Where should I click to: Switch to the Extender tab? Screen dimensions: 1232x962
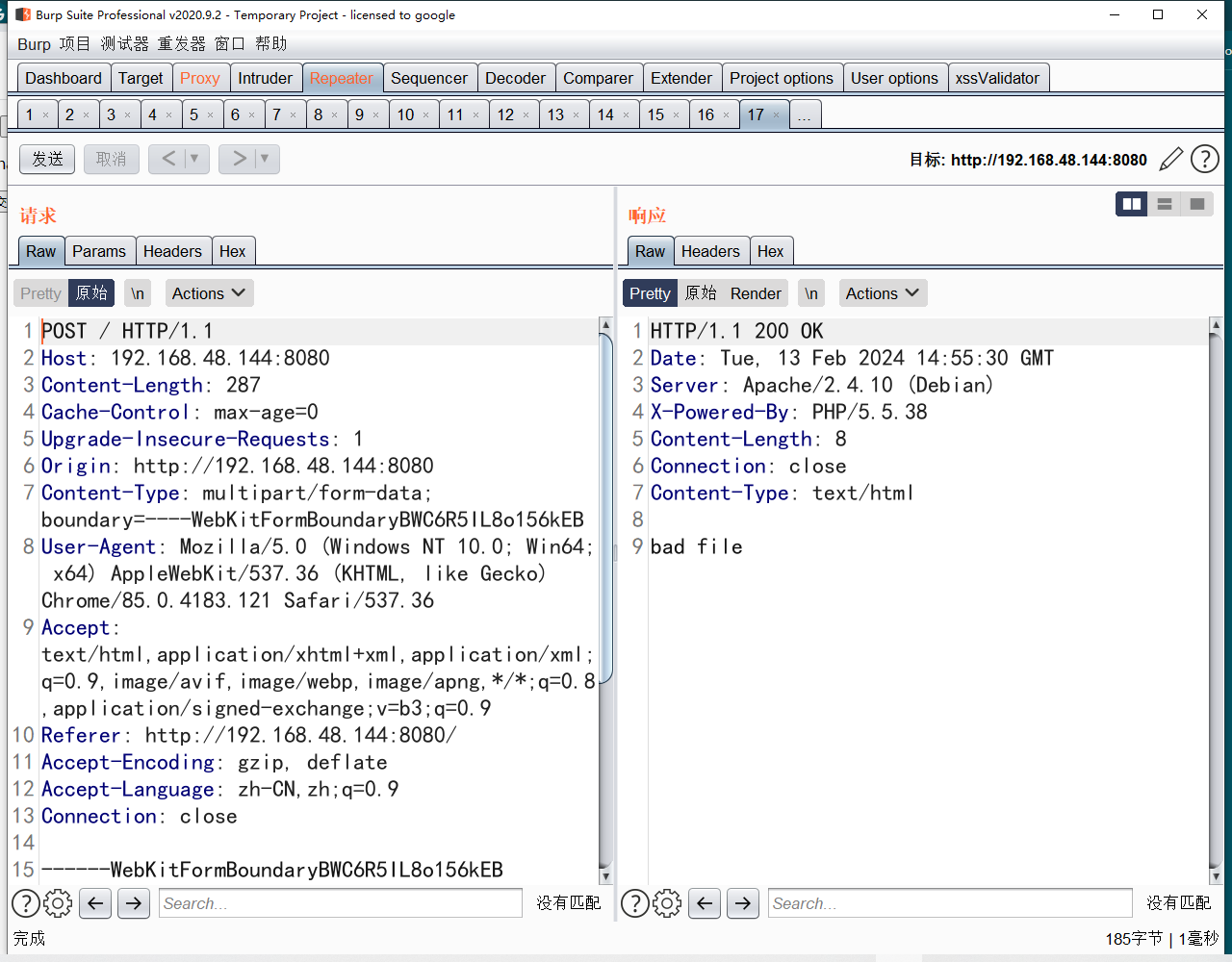click(681, 78)
